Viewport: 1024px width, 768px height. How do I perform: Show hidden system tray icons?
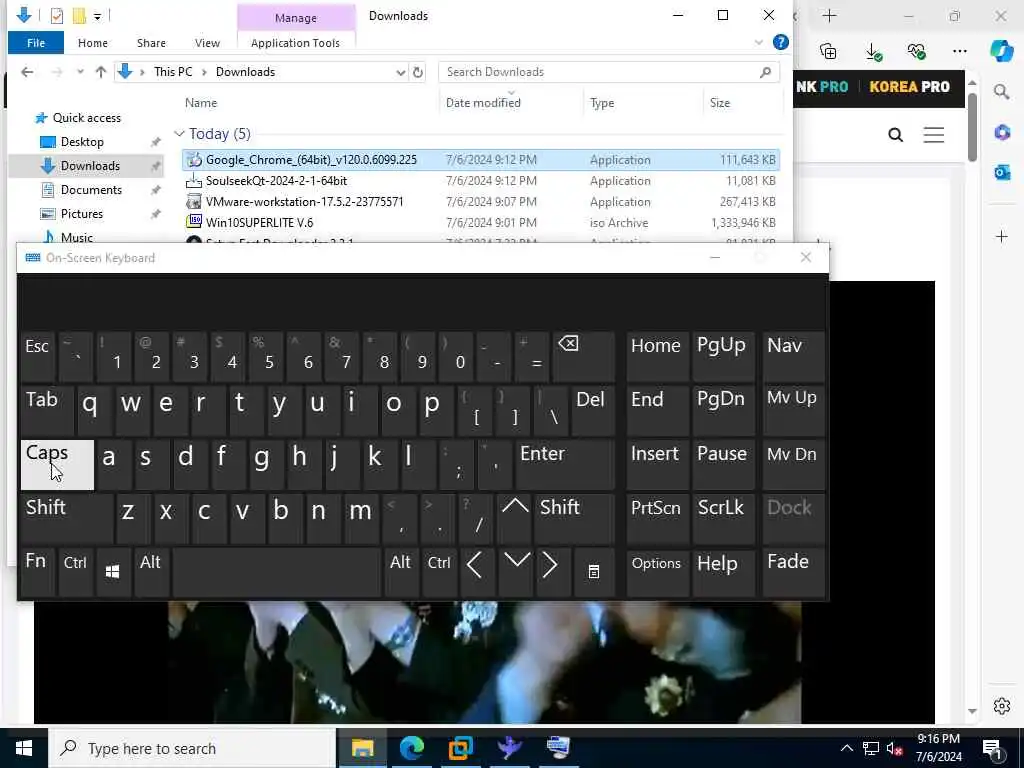pyautogui.click(x=846, y=748)
